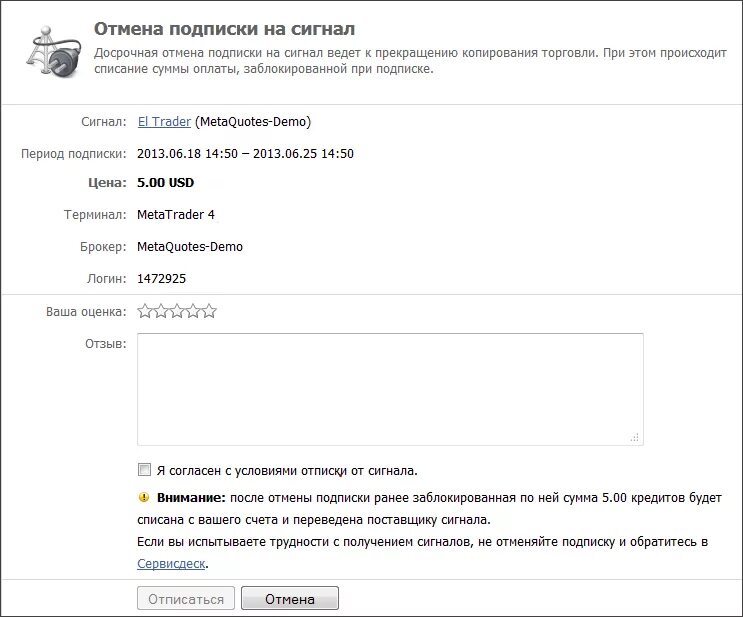The height and width of the screenshot is (617, 743).
Task: Rate signal with the first star
Action: (145, 311)
